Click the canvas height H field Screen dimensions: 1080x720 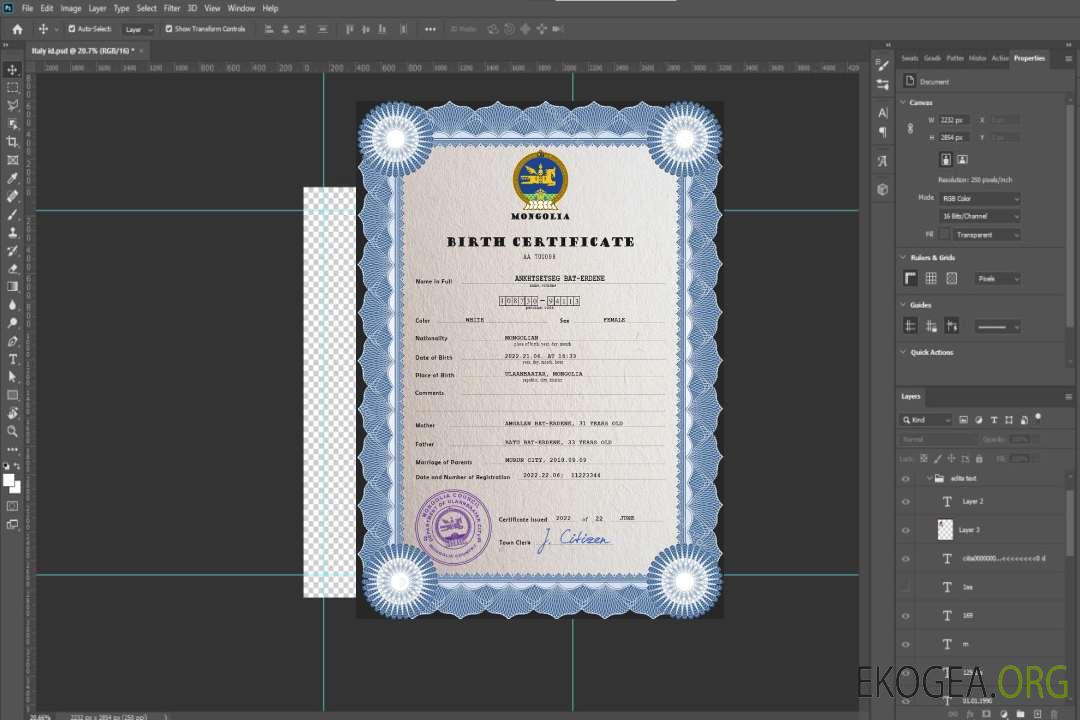[x=955, y=138]
